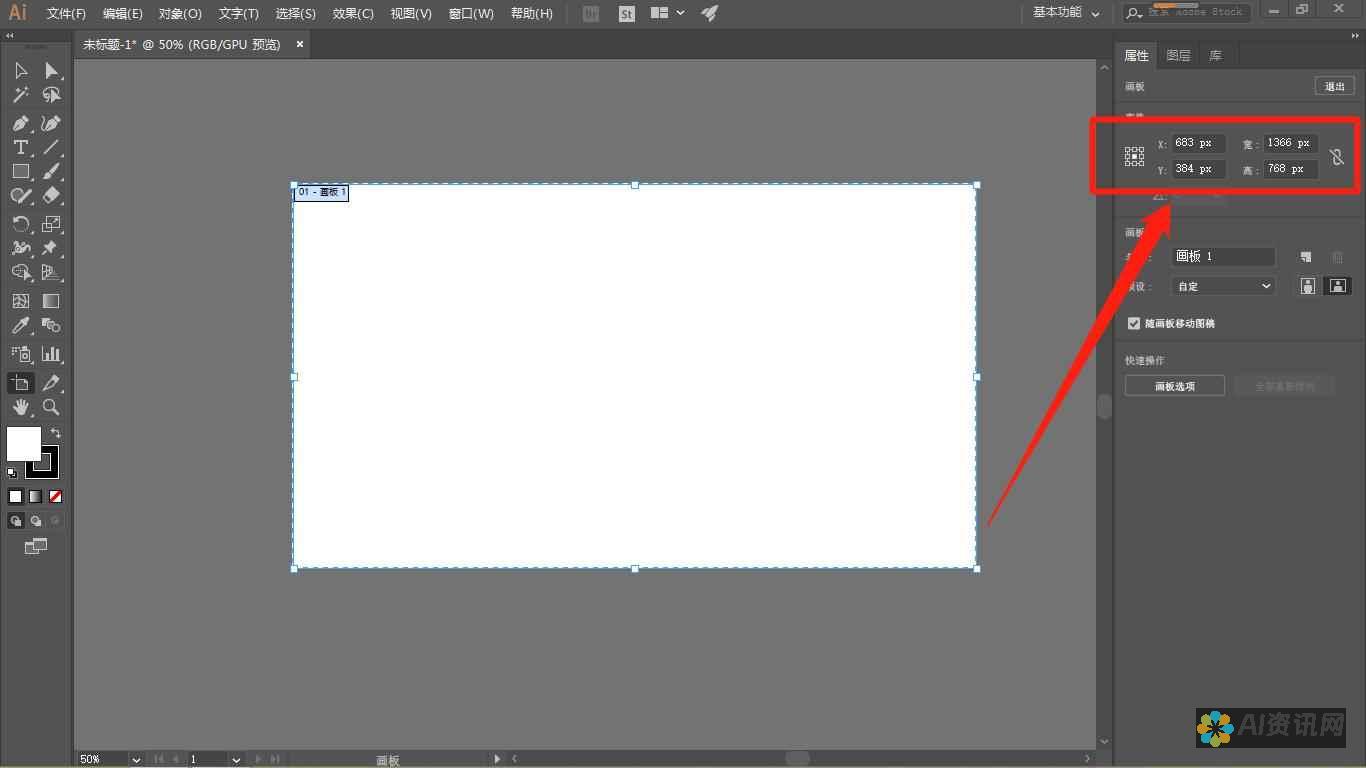Select the Rectangle tool
Image resolution: width=1366 pixels, height=768 pixels.
(x=20, y=171)
